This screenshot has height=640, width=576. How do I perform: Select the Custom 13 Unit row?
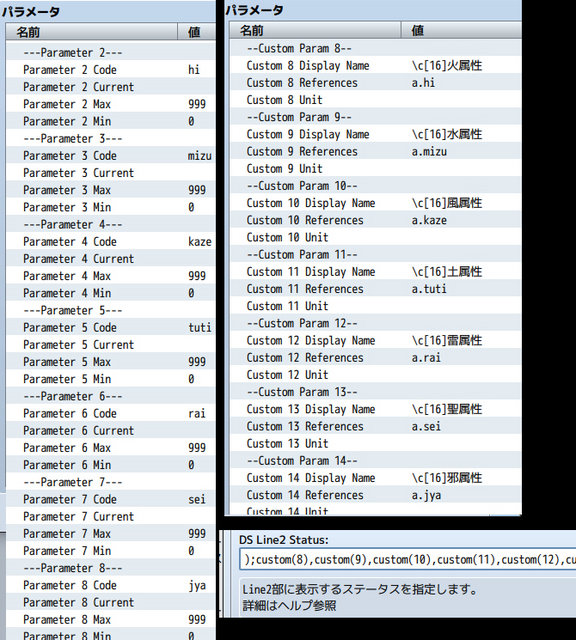pos(376,443)
